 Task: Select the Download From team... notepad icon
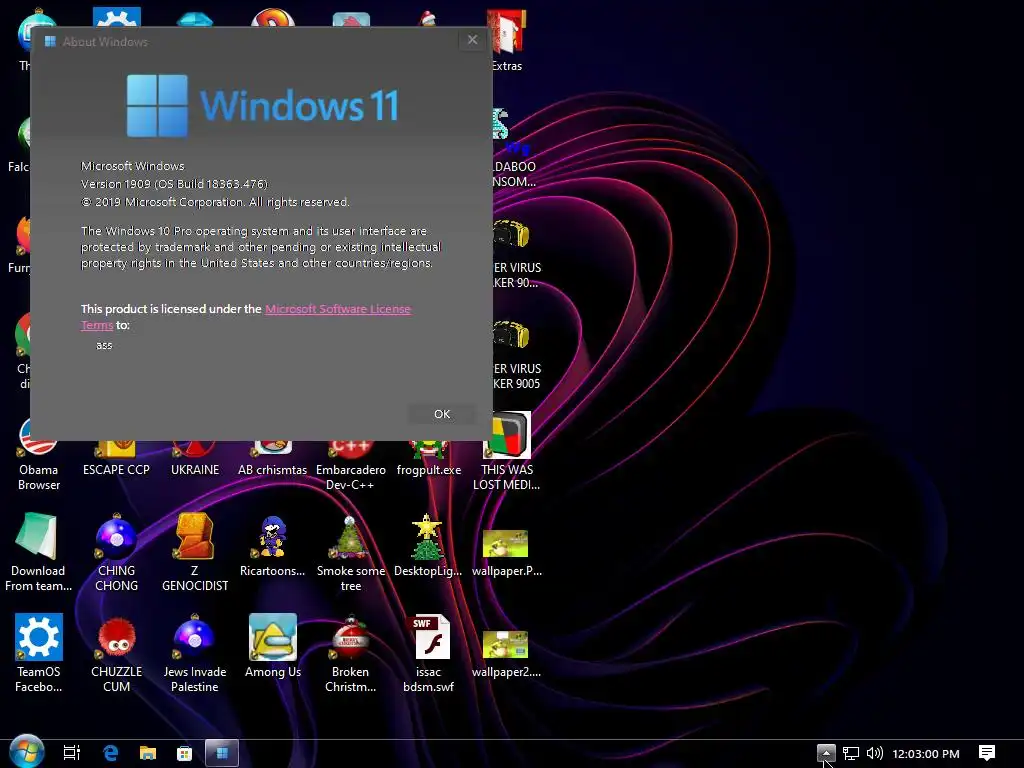[39, 552]
